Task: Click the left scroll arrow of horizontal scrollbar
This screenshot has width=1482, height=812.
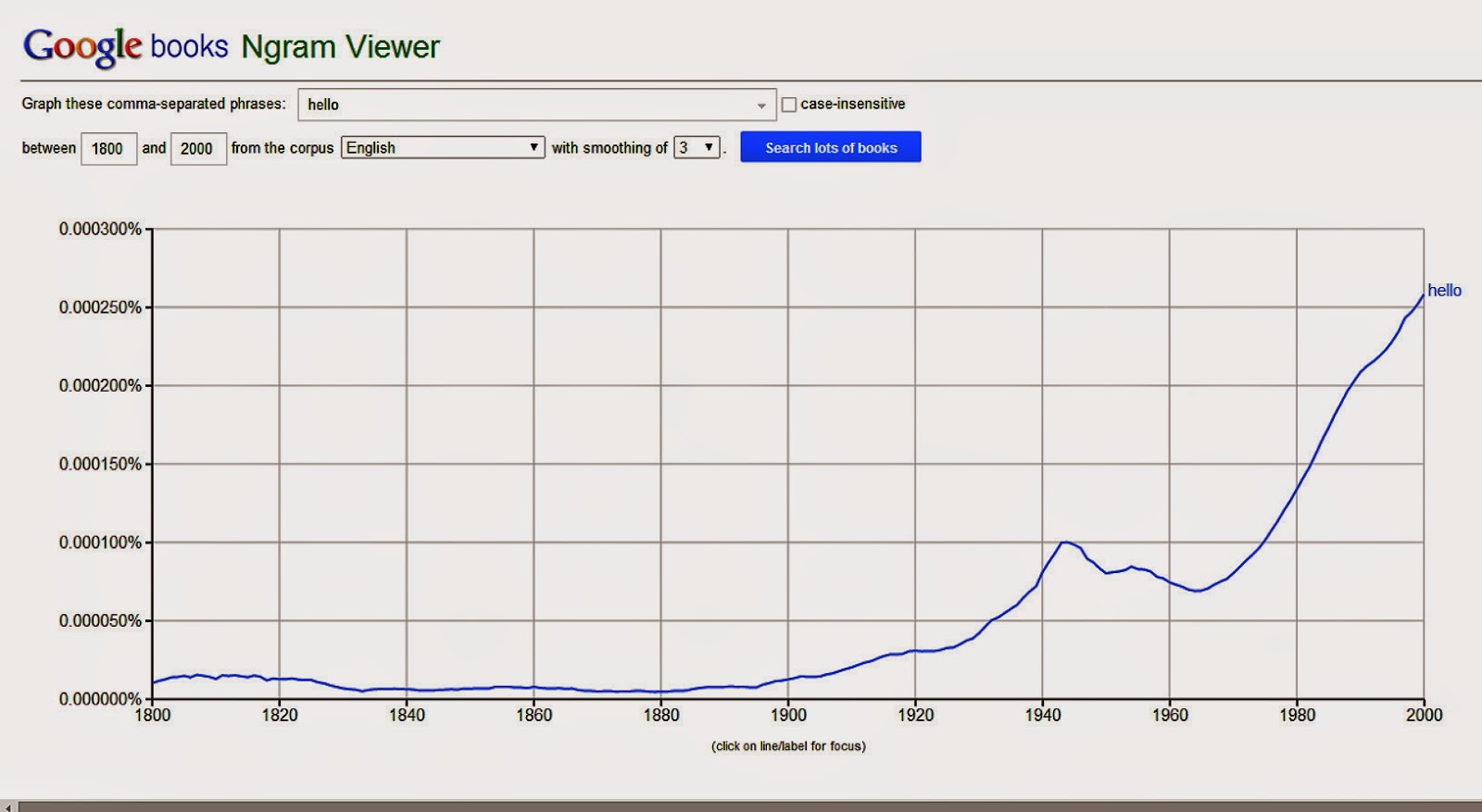Action: [x=9, y=806]
